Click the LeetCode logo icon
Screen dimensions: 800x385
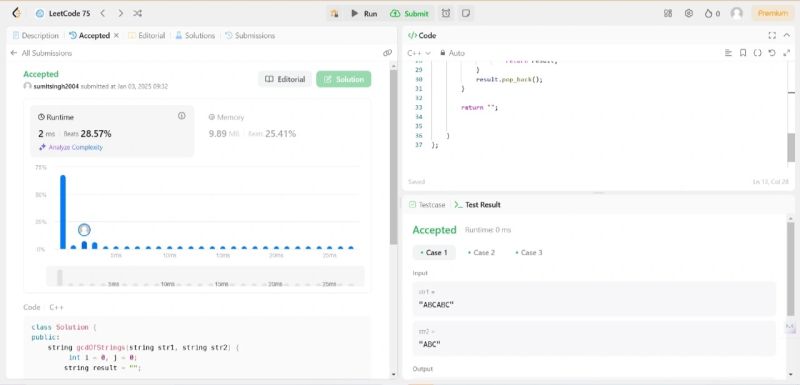click(x=16, y=13)
